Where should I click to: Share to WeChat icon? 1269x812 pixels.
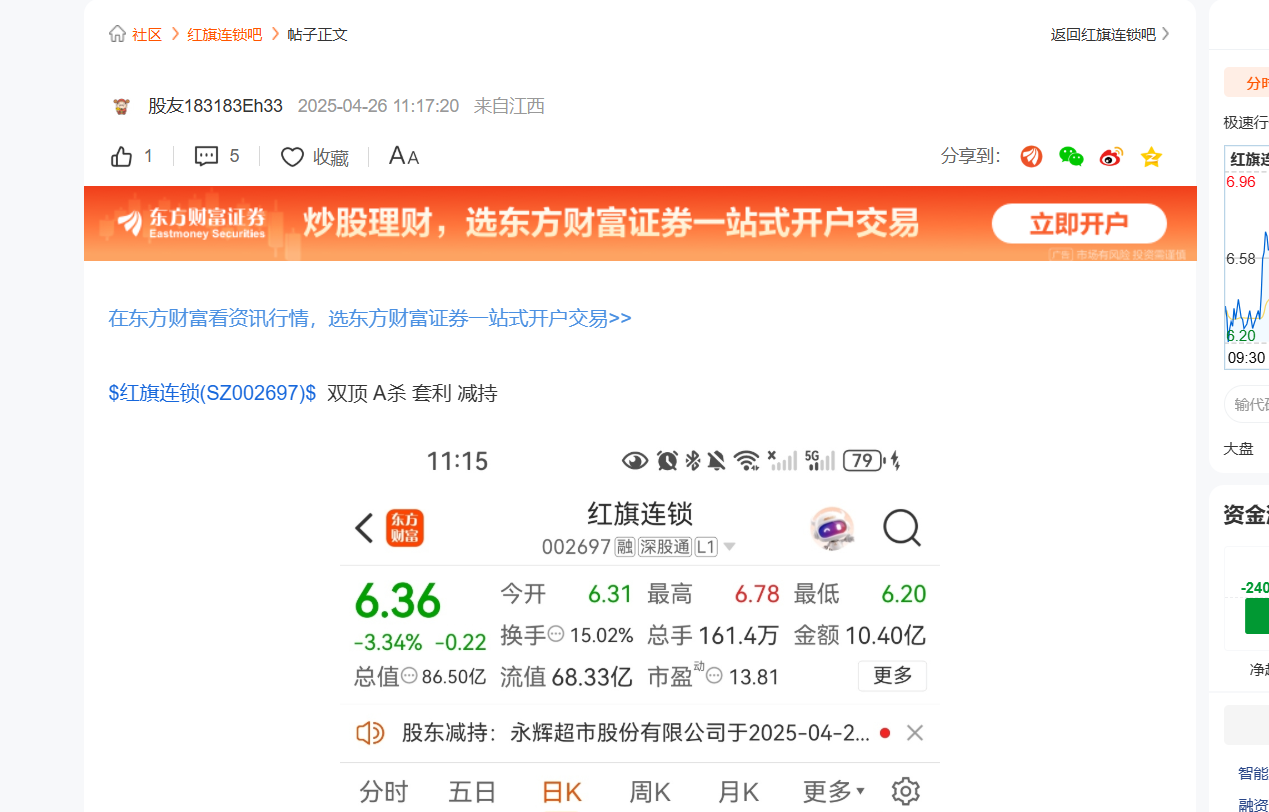pyautogui.click(x=1071, y=157)
